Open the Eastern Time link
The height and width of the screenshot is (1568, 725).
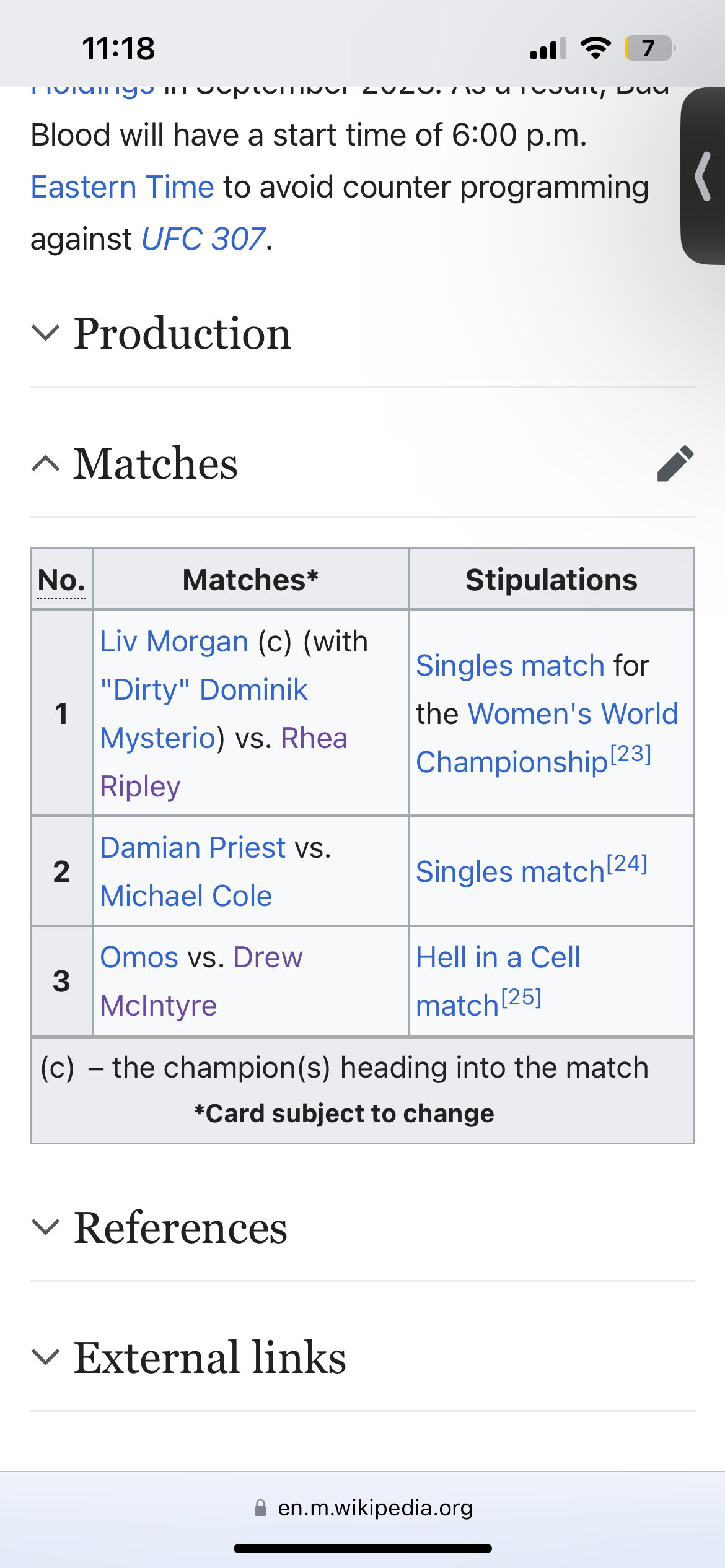[123, 187]
